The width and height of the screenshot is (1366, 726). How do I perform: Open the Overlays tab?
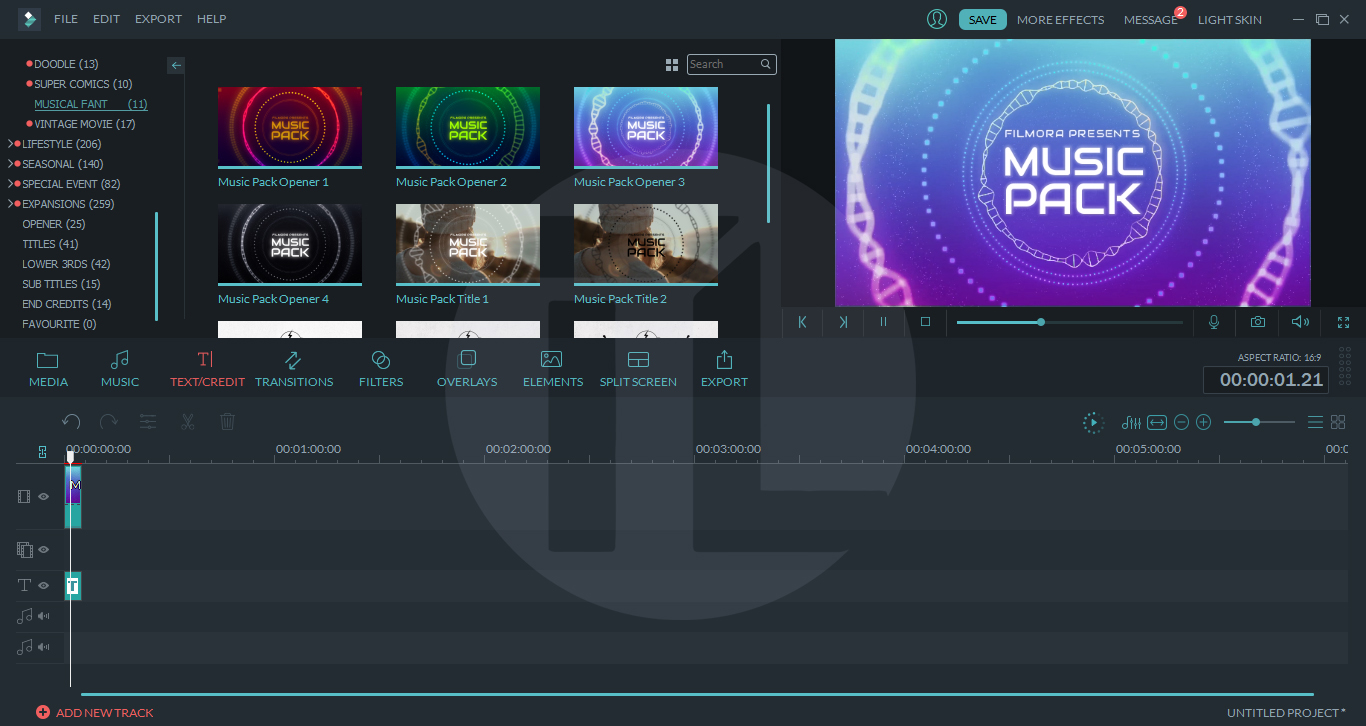(x=467, y=369)
